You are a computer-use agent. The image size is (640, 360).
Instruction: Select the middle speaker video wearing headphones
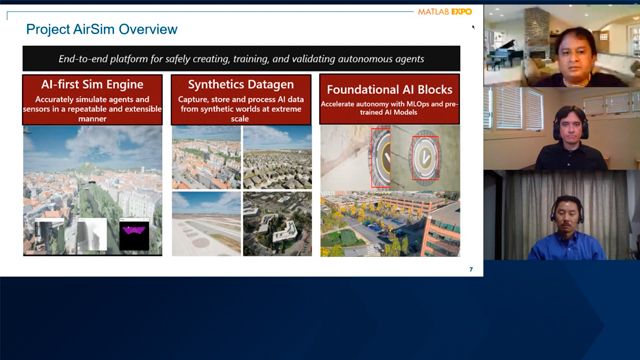click(x=562, y=129)
